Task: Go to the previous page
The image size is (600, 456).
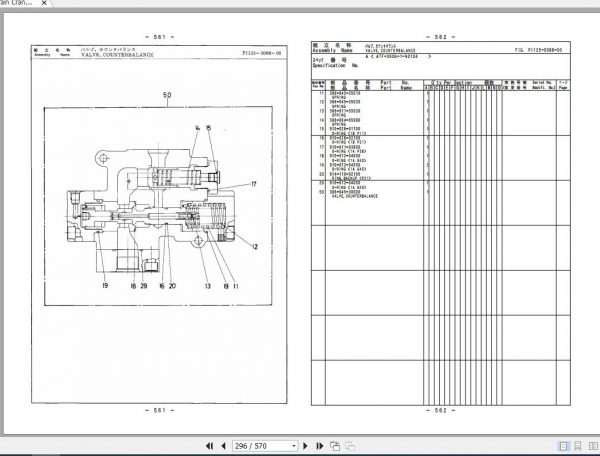Action: pos(223,446)
